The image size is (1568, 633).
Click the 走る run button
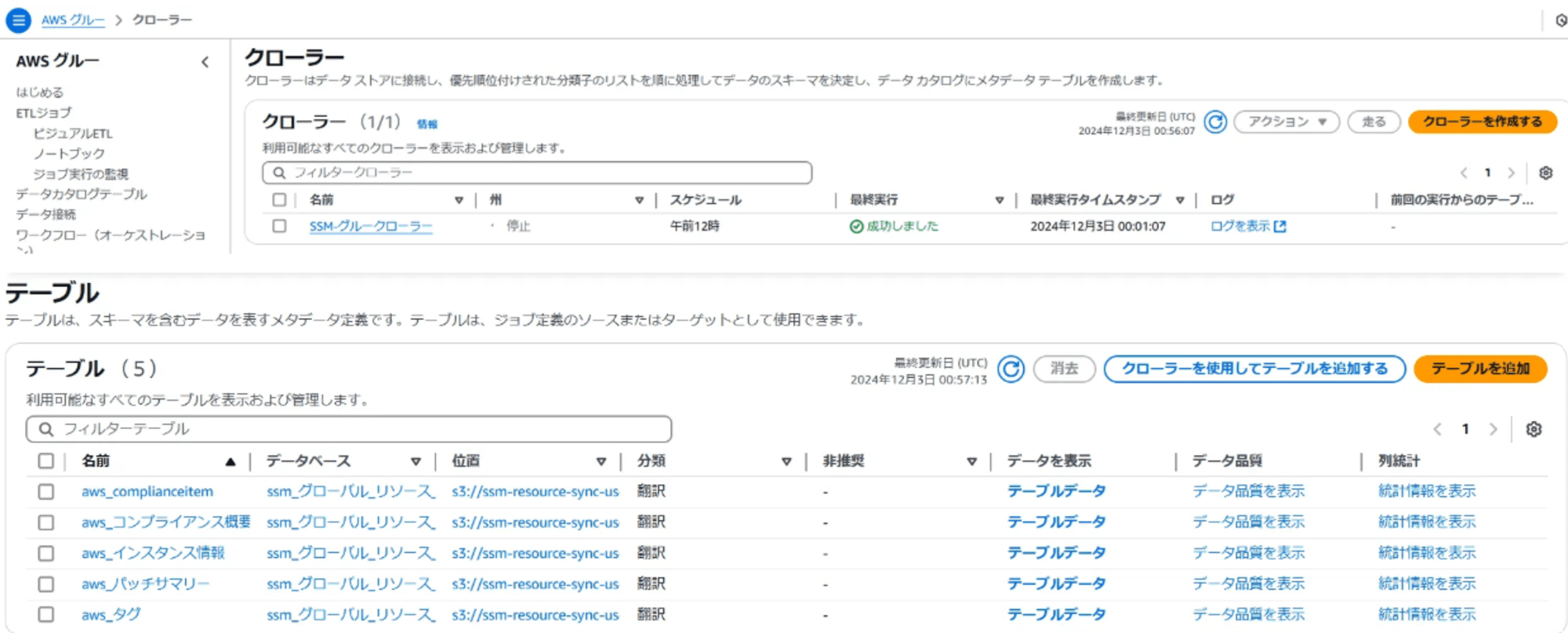coord(1374,122)
